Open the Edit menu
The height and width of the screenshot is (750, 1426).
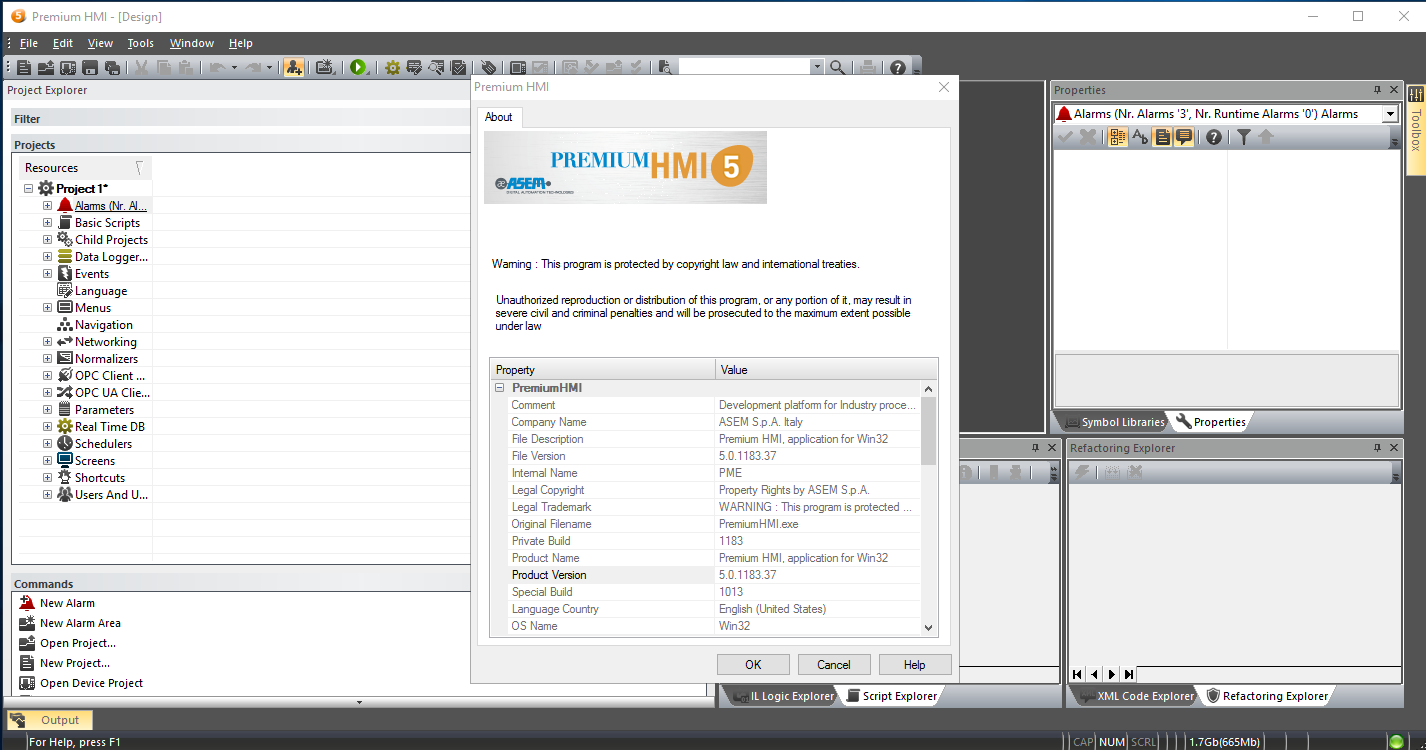point(63,43)
